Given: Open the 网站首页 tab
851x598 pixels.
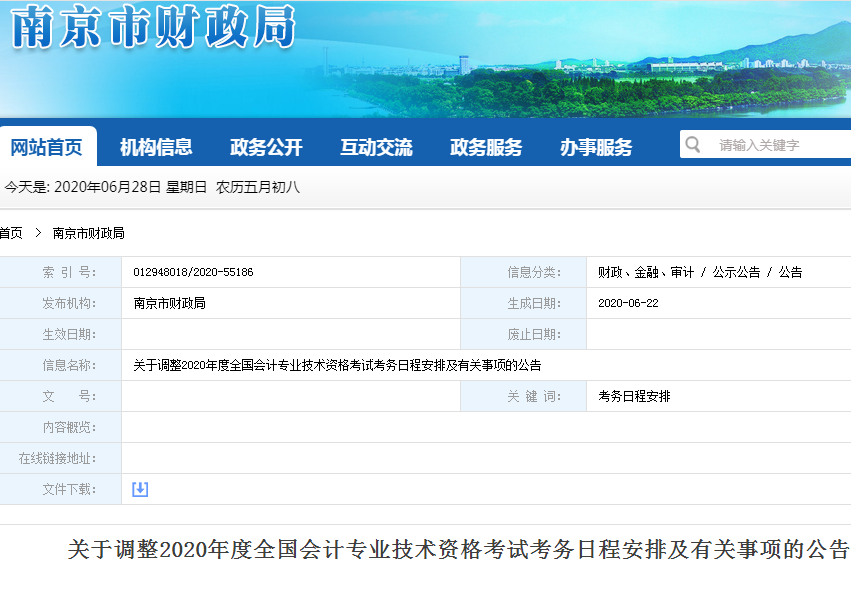Looking at the screenshot, I should point(47,147).
